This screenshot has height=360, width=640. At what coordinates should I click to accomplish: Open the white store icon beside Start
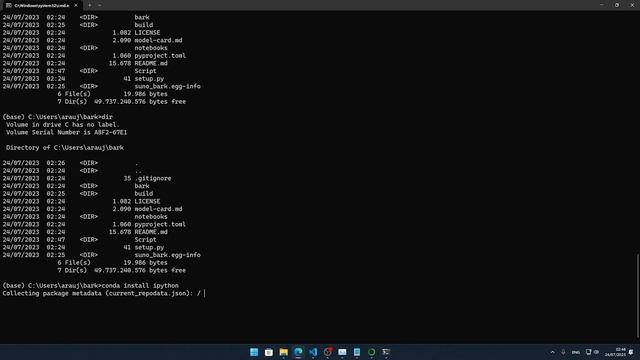[x=269, y=352]
